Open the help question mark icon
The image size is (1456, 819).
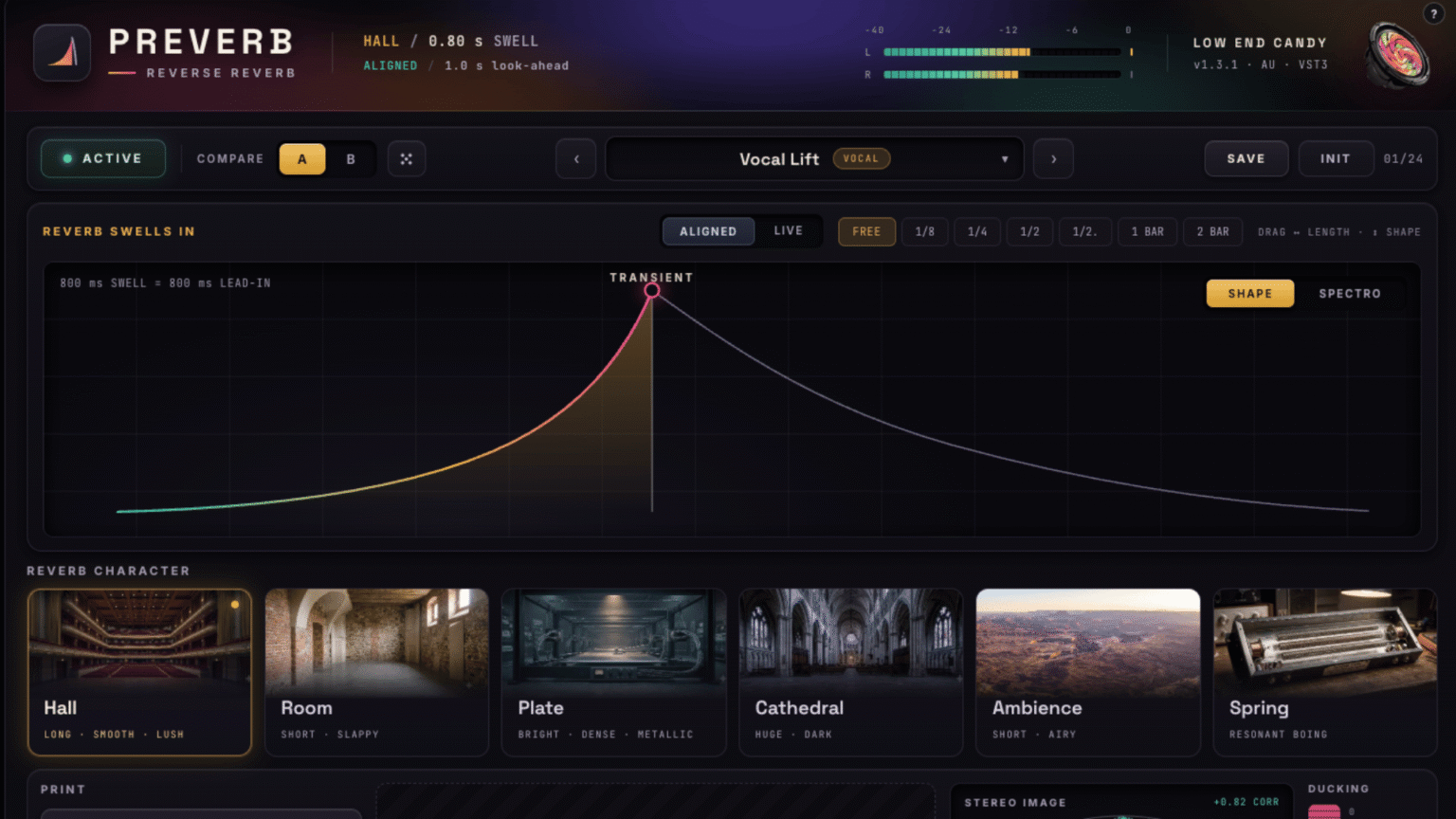coord(1433,13)
